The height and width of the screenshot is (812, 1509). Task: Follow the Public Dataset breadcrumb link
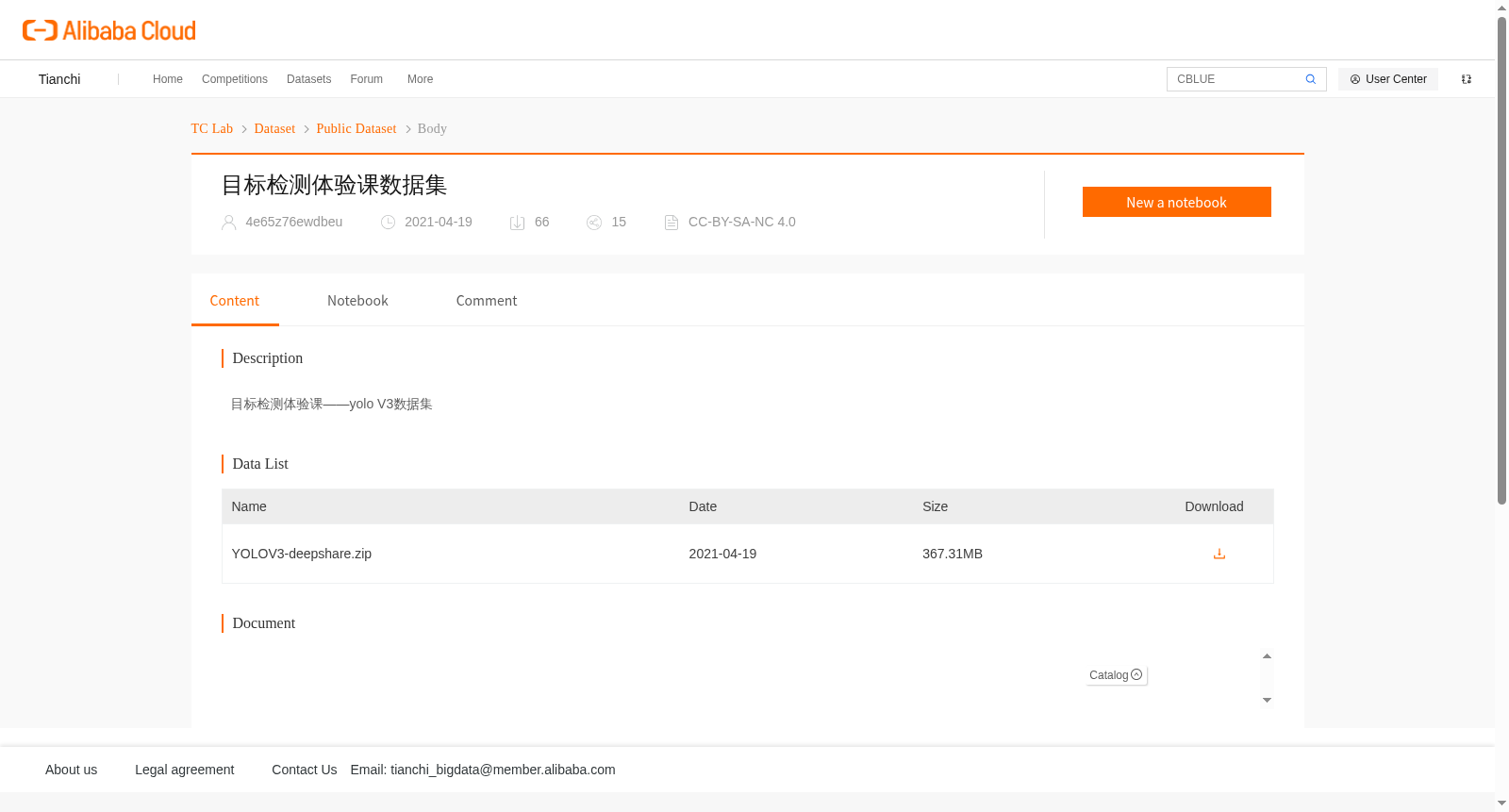click(357, 128)
